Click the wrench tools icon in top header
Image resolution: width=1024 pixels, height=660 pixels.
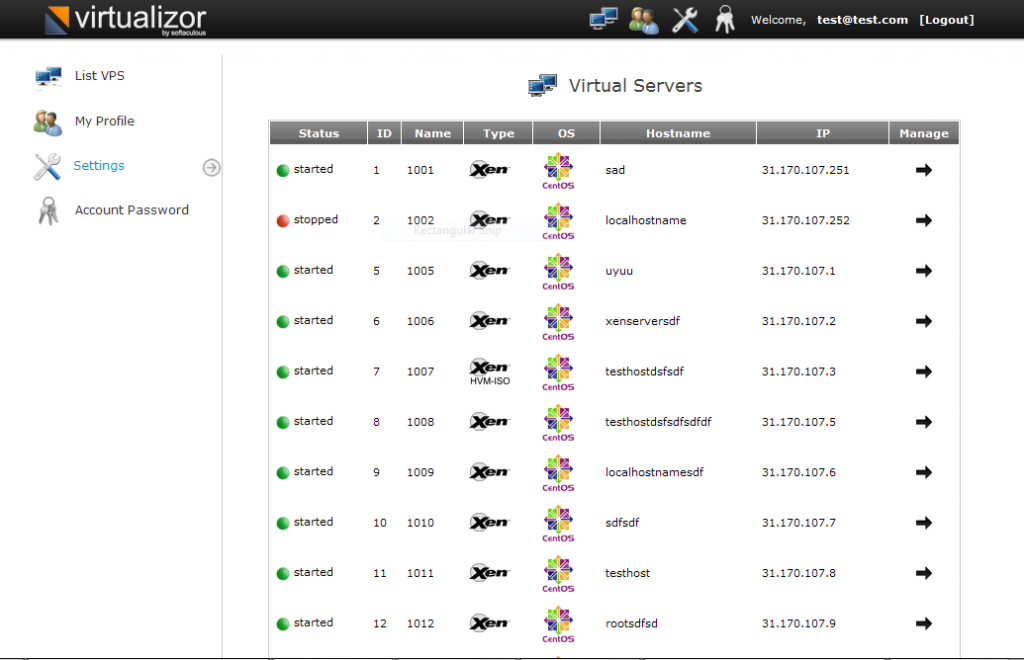coord(684,18)
